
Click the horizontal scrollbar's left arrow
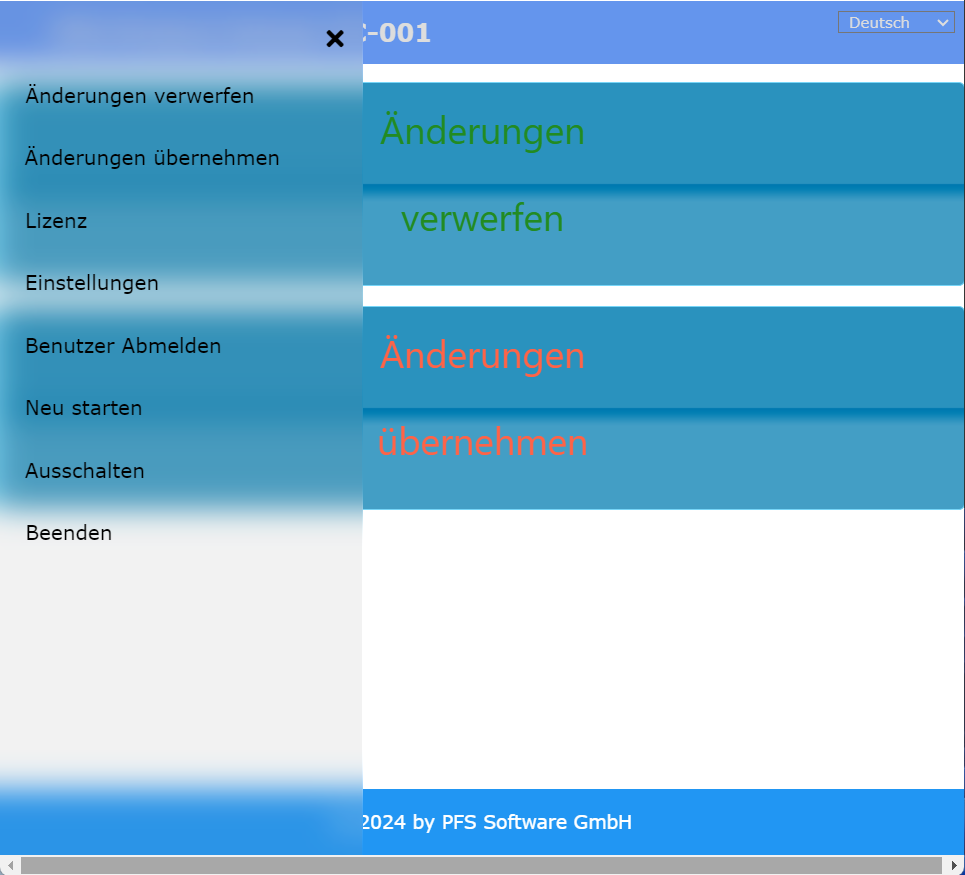click(10, 865)
